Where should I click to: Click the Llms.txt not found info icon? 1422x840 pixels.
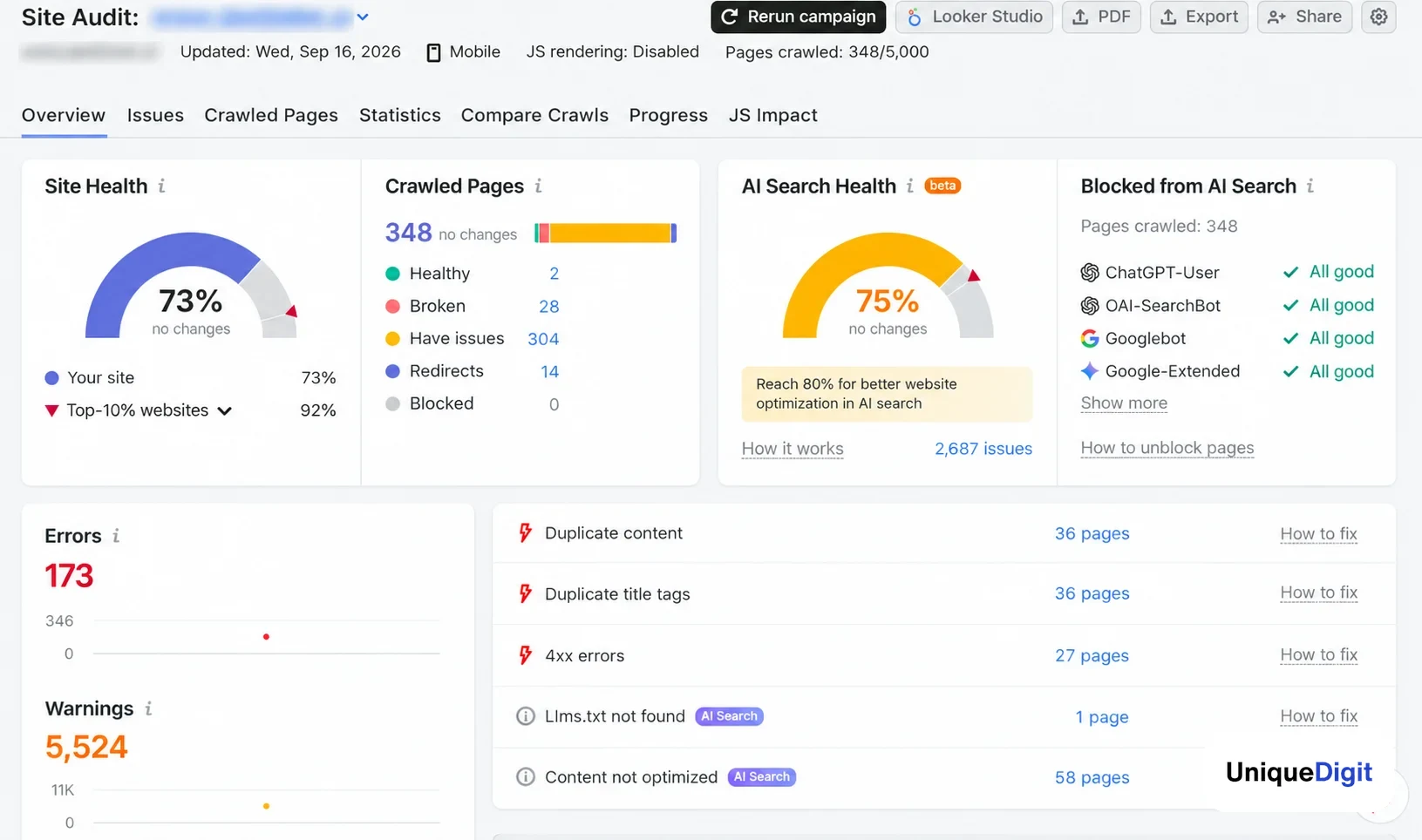tap(525, 716)
